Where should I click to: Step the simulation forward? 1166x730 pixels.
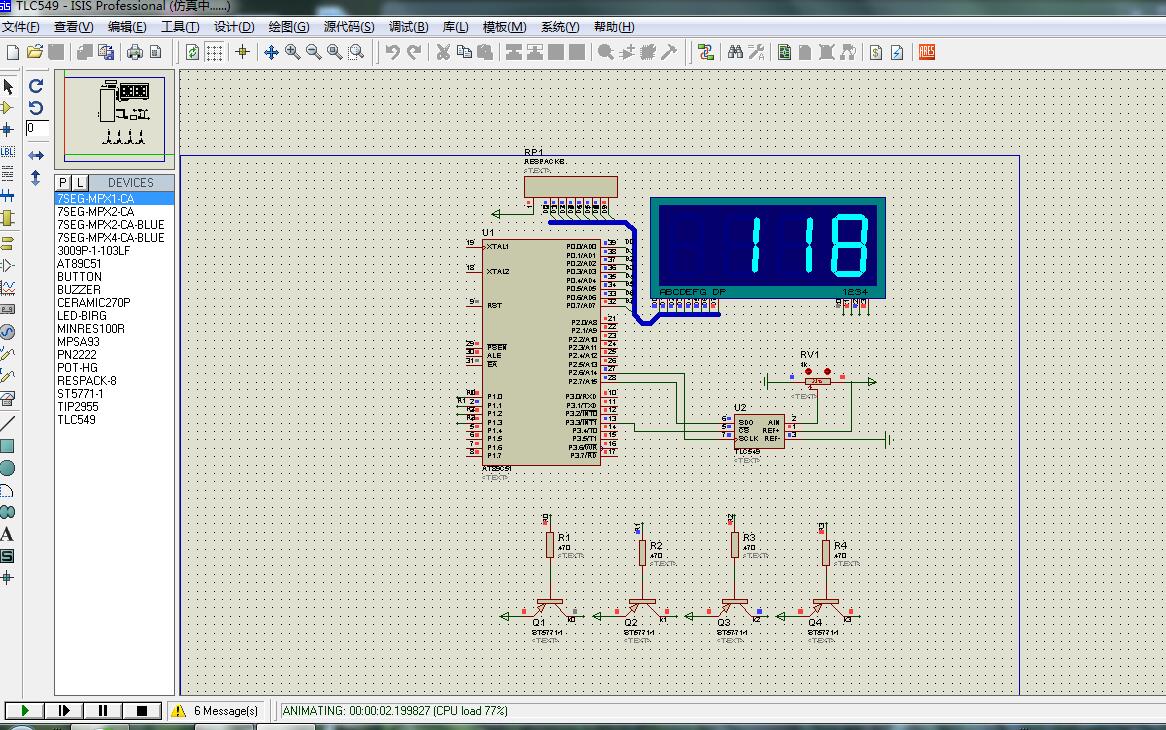64,711
